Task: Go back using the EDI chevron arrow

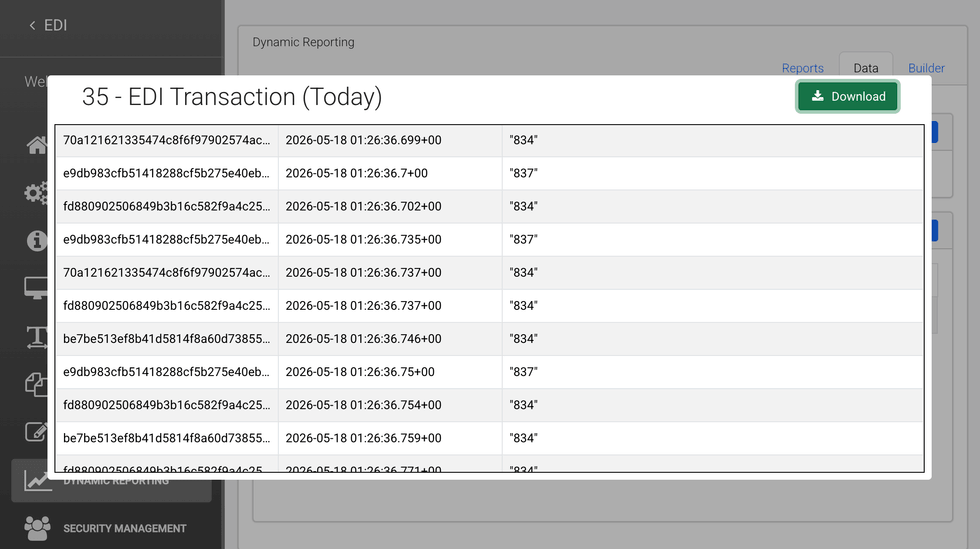Action: pos(32,25)
